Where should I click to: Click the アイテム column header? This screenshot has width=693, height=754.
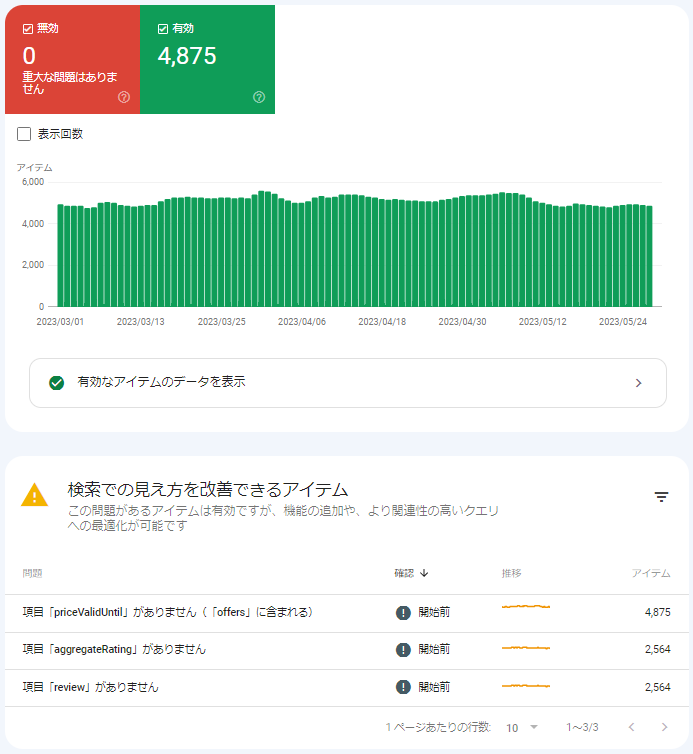click(650, 573)
